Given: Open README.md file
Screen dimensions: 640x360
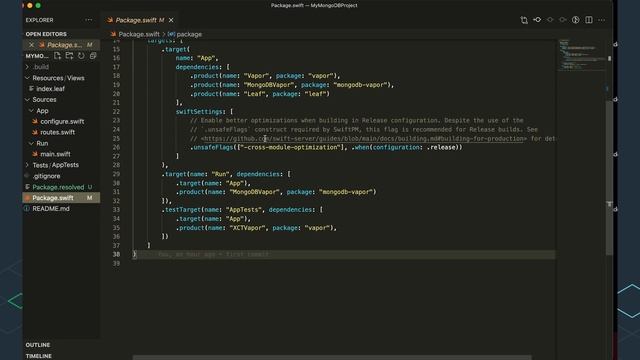Looking at the screenshot, I should (51, 209).
